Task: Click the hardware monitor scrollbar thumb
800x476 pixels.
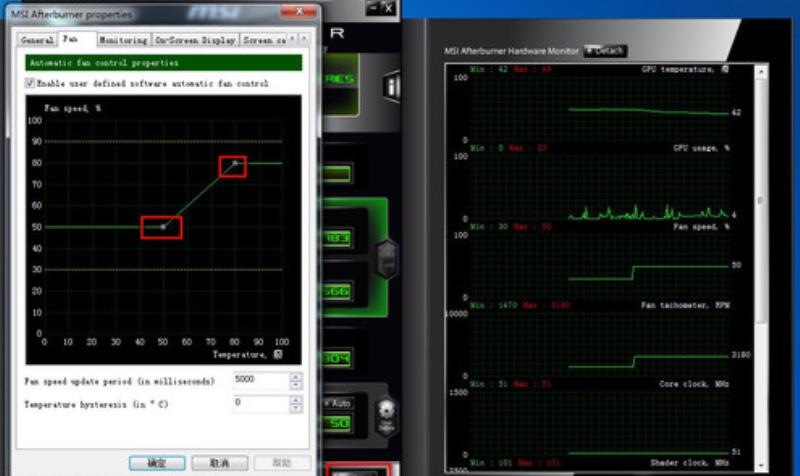Action: tap(761, 202)
